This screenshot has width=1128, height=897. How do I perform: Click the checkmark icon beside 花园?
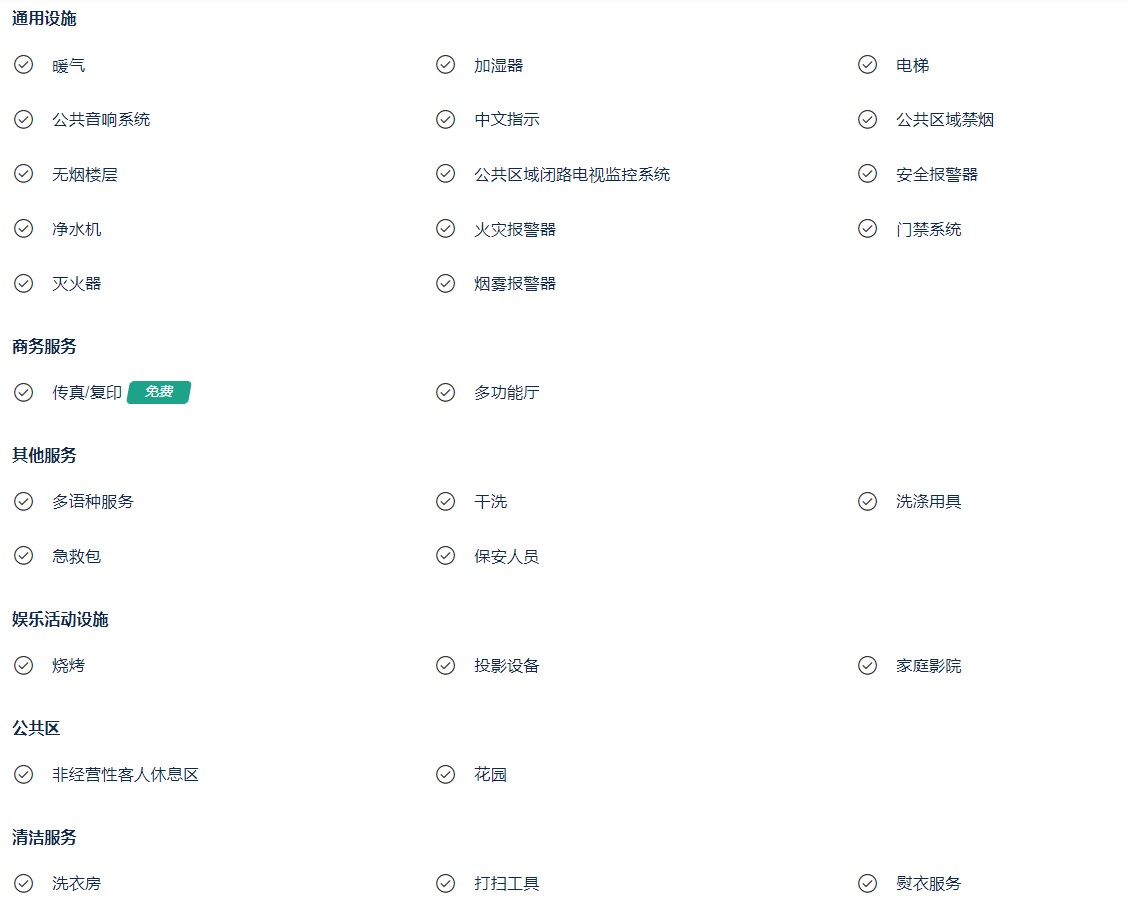pyautogui.click(x=445, y=774)
